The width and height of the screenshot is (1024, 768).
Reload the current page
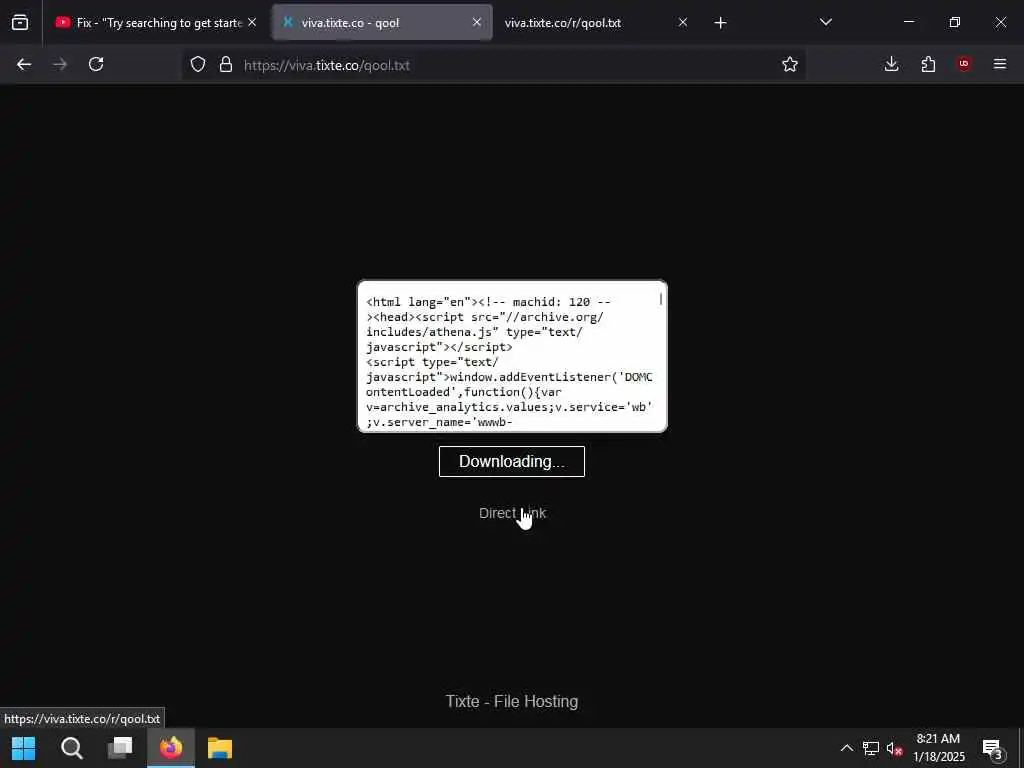click(96, 64)
